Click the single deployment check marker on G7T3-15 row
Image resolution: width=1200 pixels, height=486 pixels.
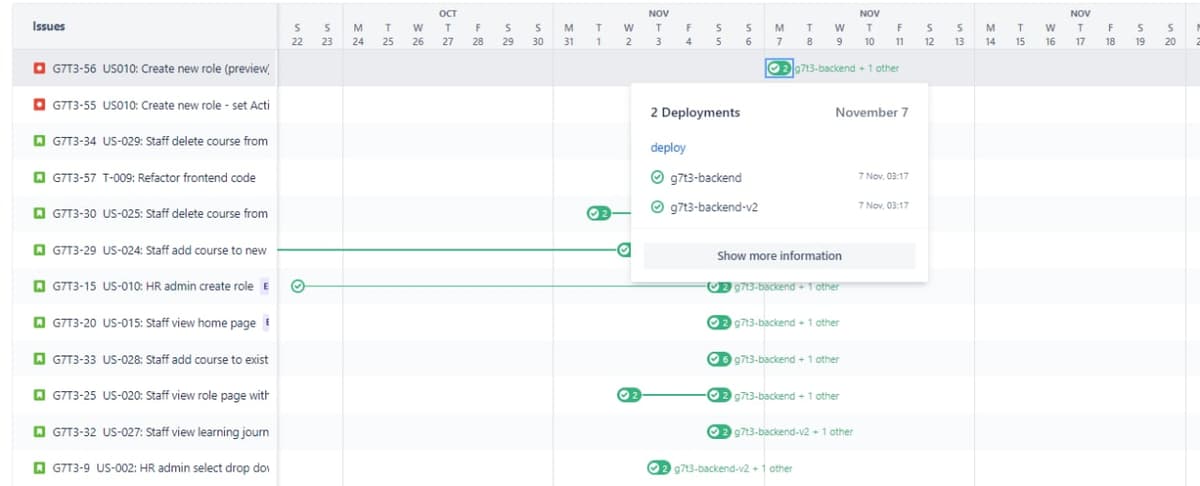[x=297, y=286]
